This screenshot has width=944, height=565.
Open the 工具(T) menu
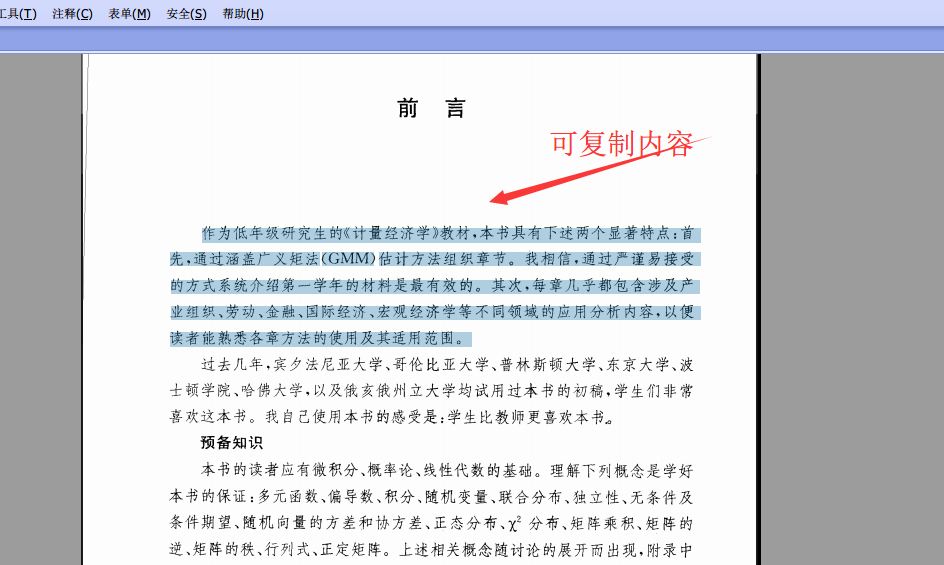(18, 14)
